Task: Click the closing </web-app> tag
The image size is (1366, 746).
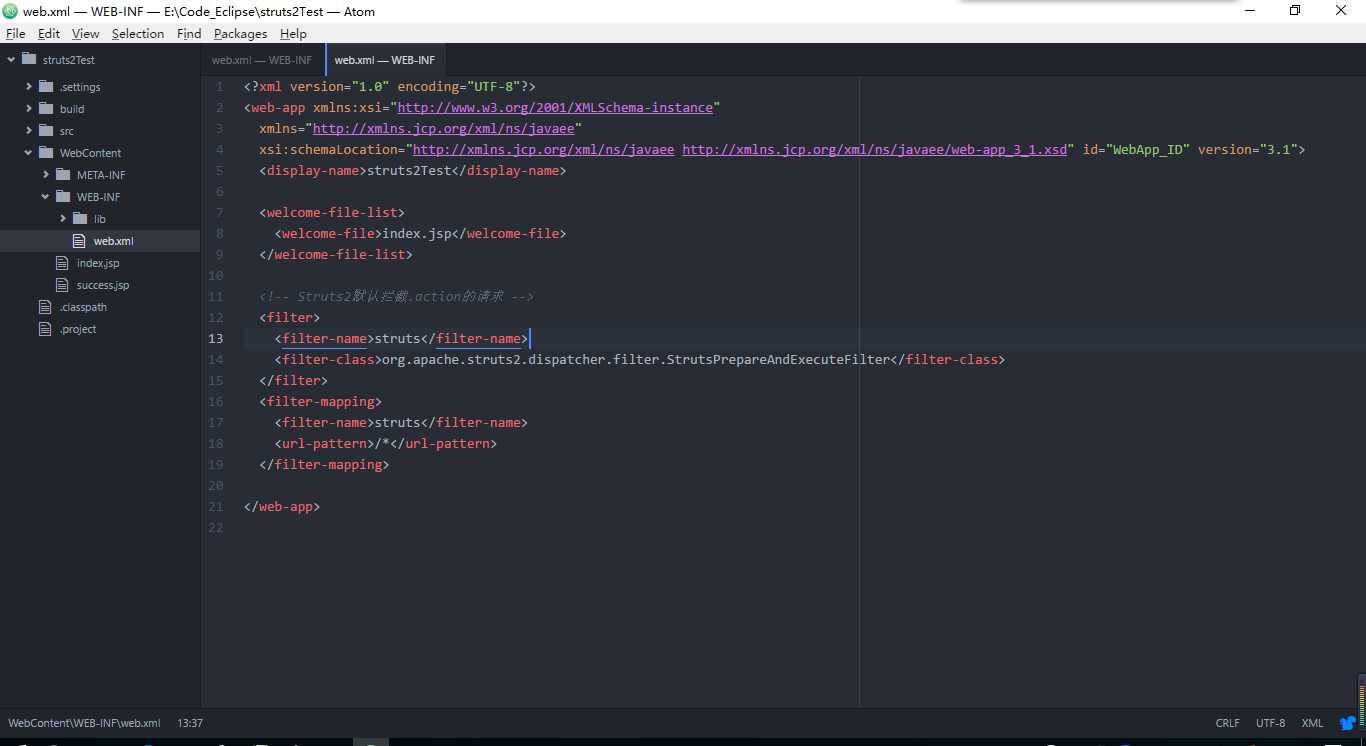Action: 282,506
